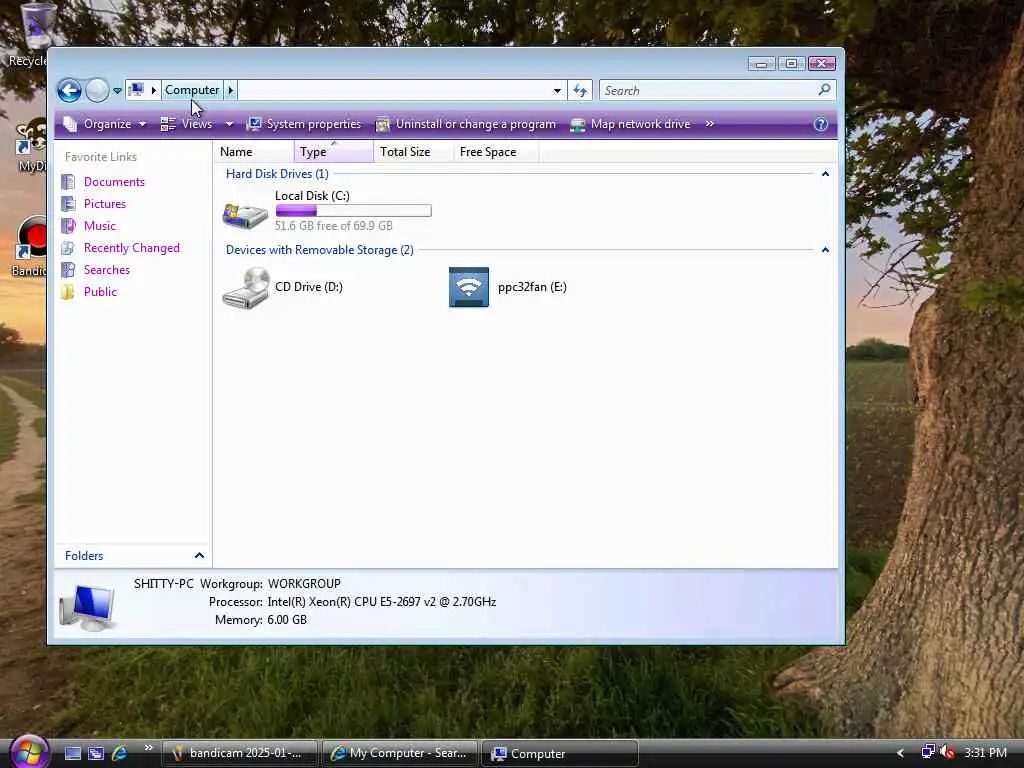
Task: Click the Recently Changed icon in sidebar
Action: click(x=68, y=248)
